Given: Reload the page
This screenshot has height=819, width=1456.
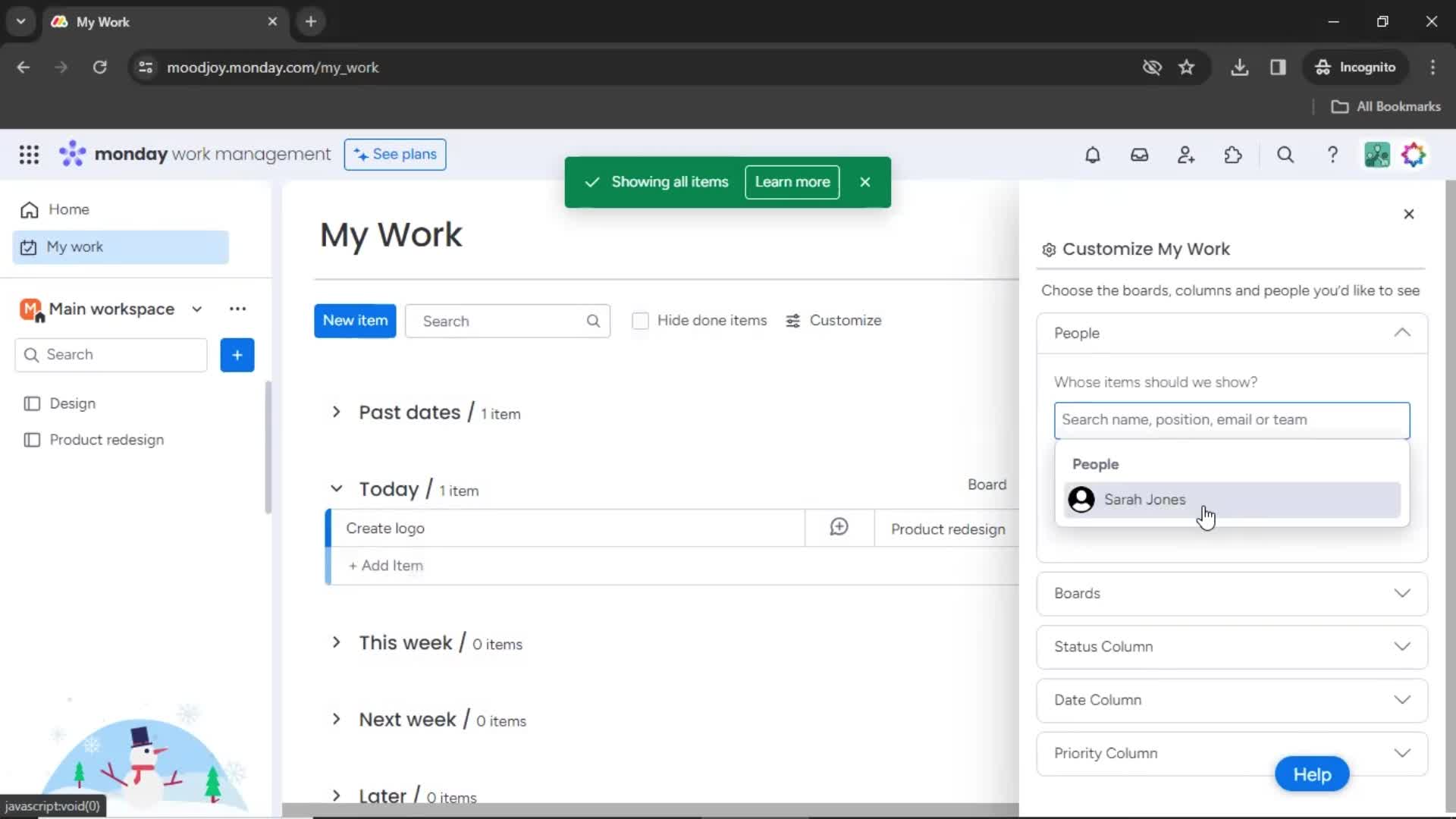Looking at the screenshot, I should click(99, 67).
